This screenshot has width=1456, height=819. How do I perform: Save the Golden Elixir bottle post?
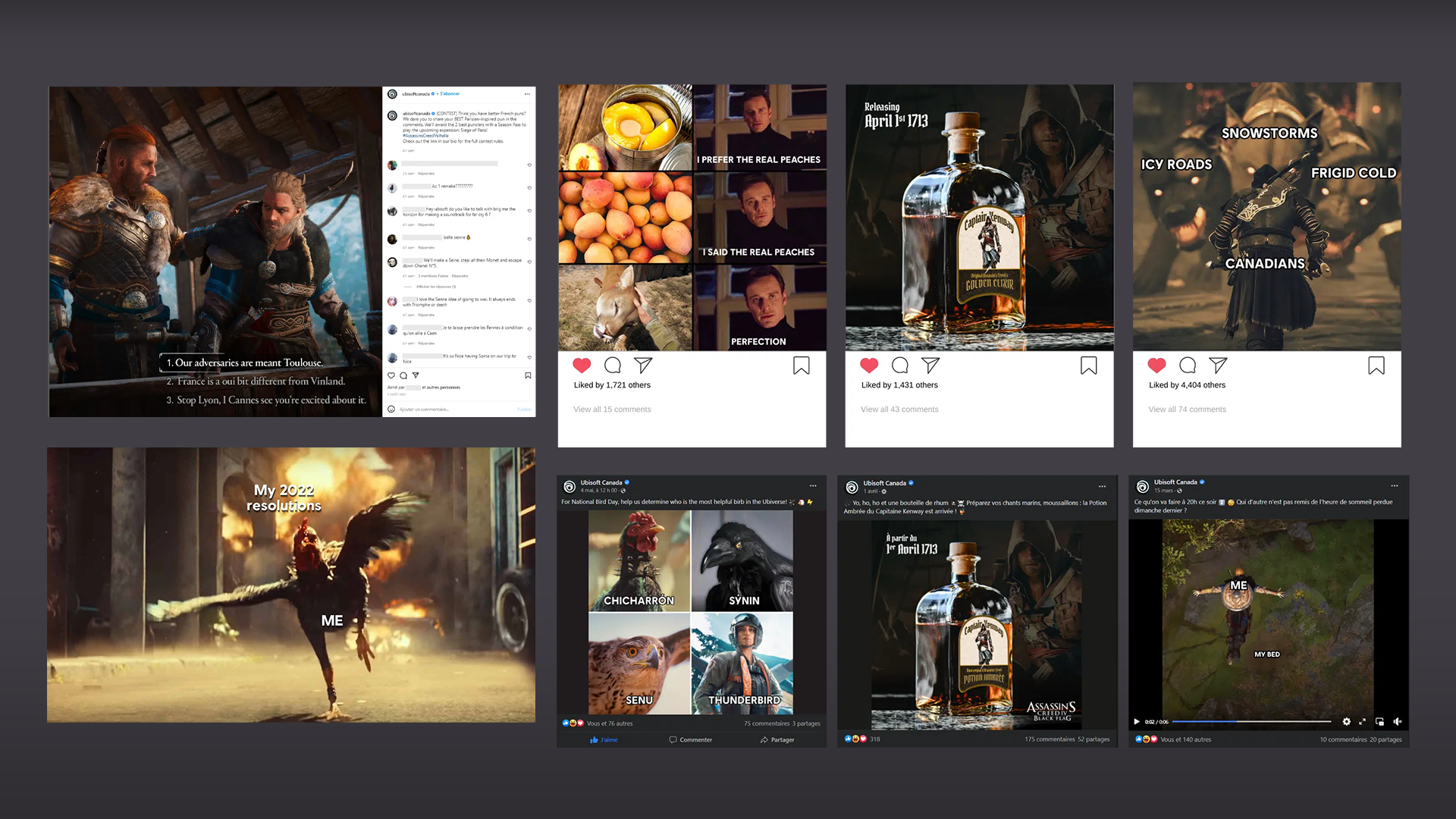click(x=1088, y=366)
